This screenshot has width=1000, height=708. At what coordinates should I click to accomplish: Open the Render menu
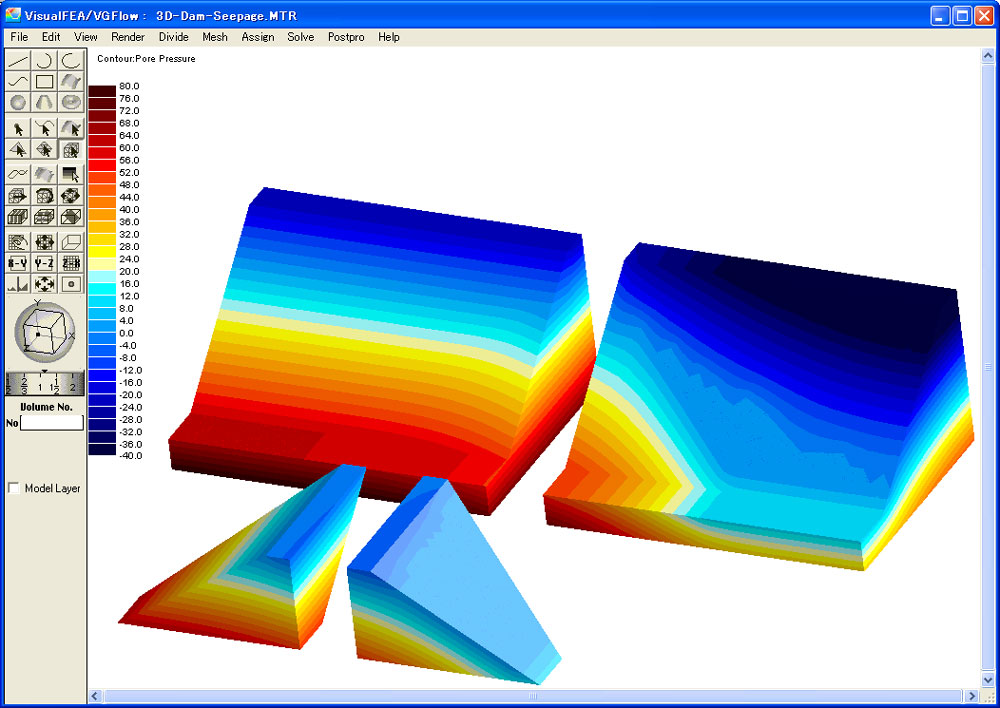128,37
